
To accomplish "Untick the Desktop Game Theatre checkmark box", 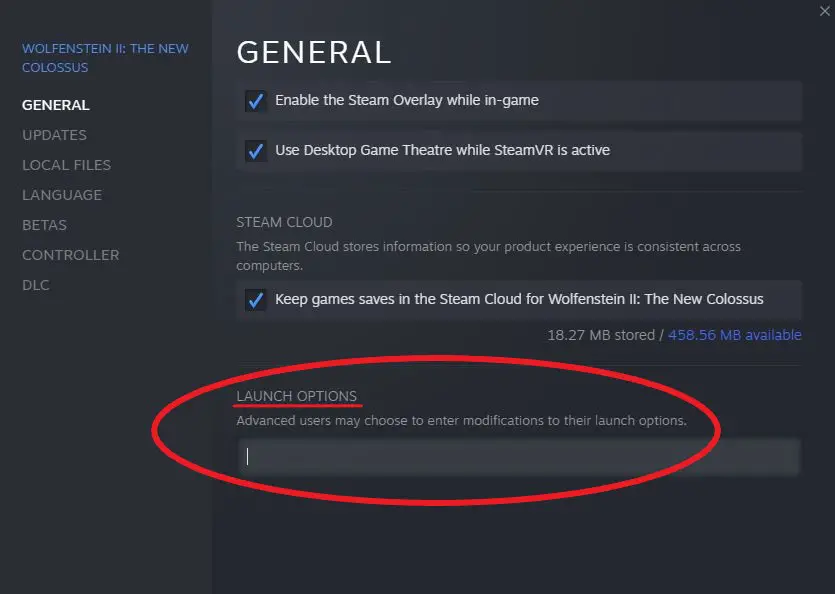I will coord(256,151).
